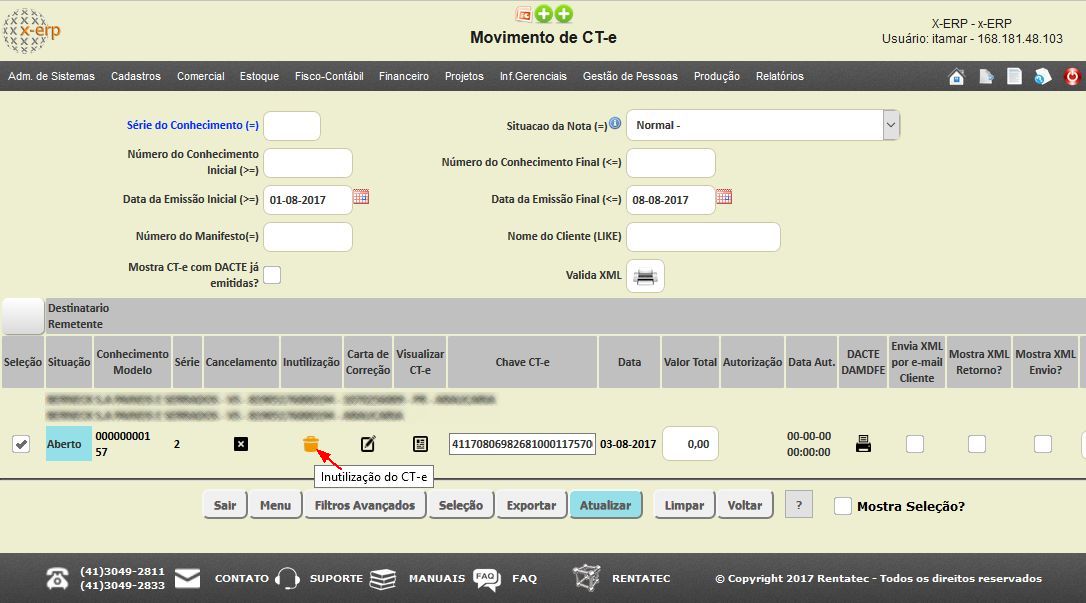Open the Inf.Gerenciais menu
1086x603 pixels.
tap(533, 76)
